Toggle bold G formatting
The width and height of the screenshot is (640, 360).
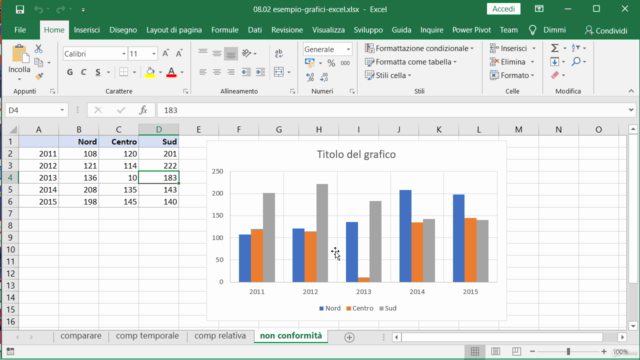point(70,72)
